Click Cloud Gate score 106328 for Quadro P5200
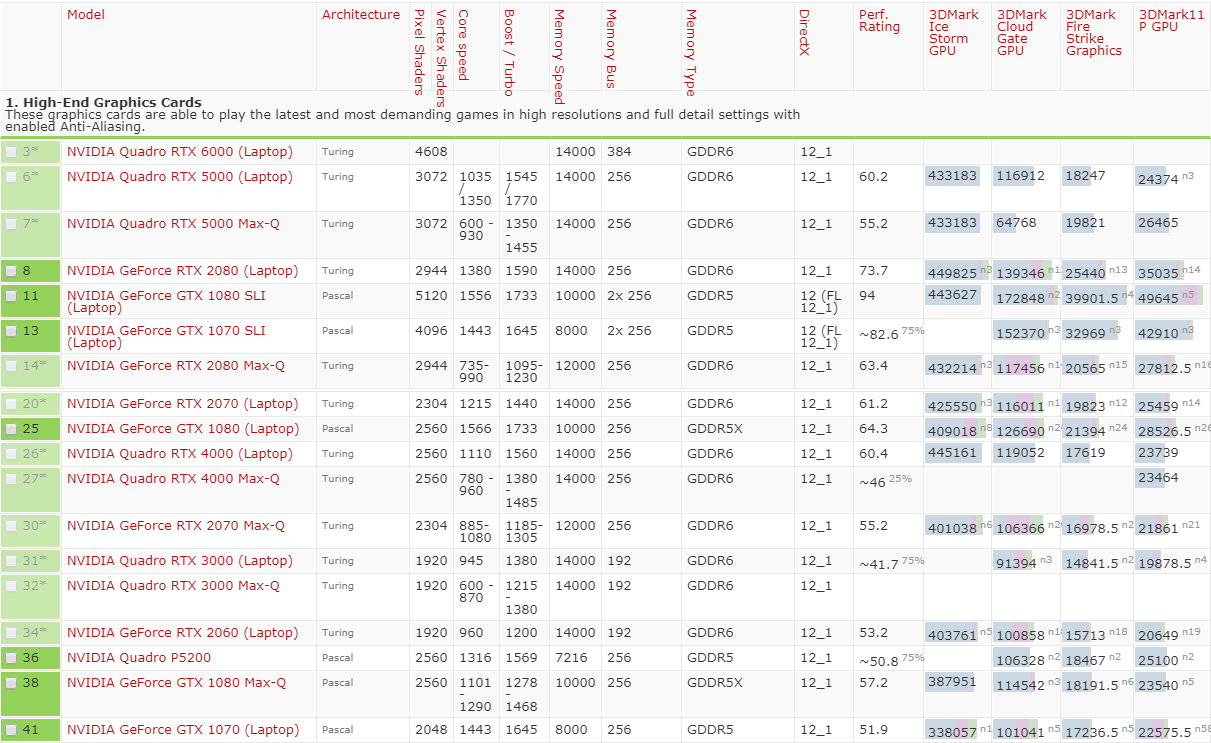The image size is (1211, 743). coord(1020,660)
